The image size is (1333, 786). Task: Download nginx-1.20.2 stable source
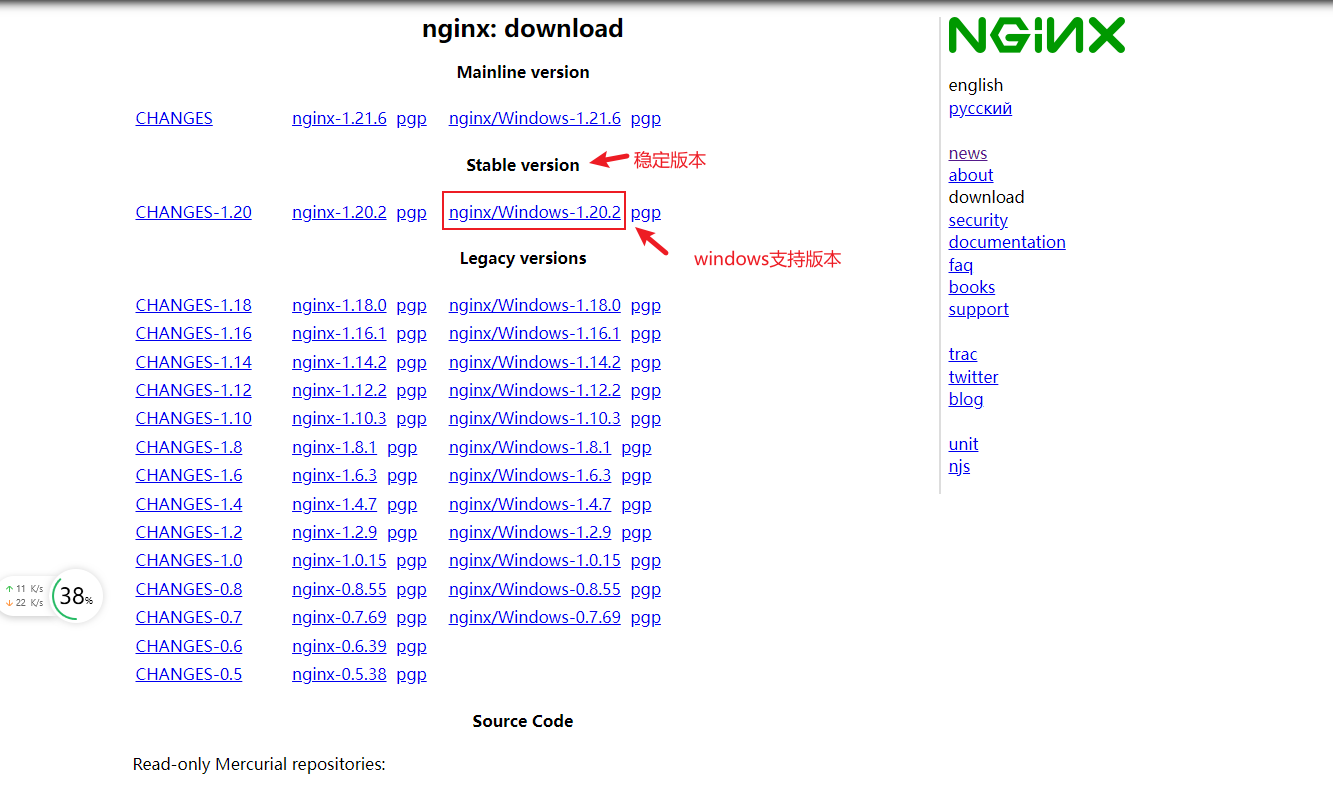tap(339, 212)
